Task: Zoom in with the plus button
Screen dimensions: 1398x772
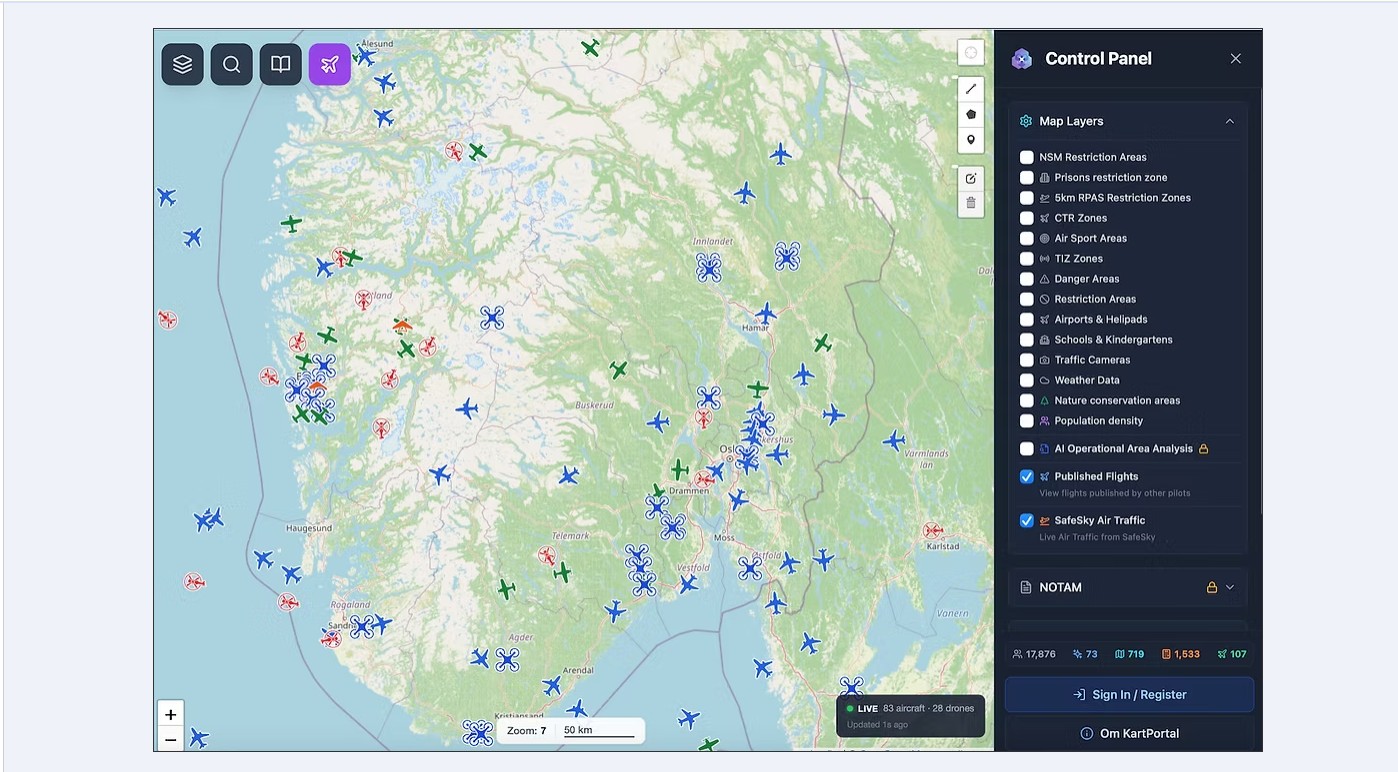Action: [171, 714]
